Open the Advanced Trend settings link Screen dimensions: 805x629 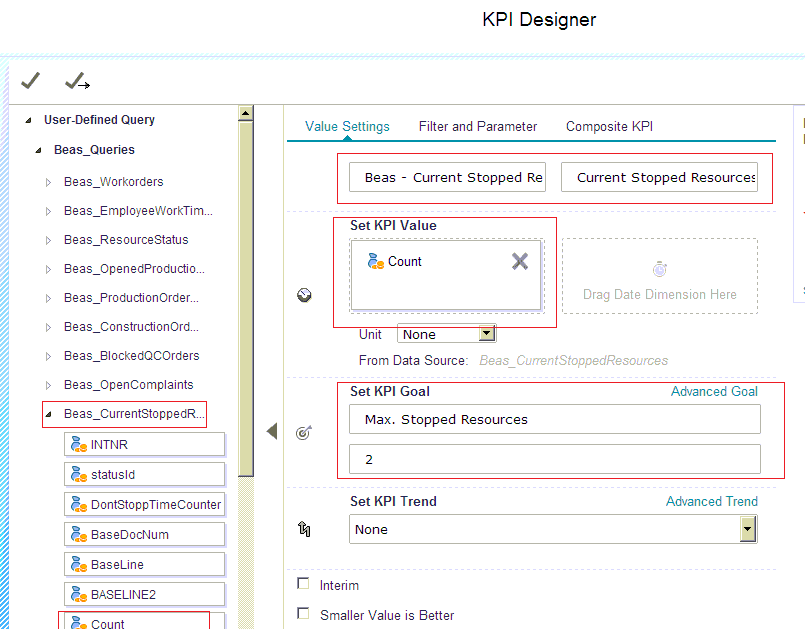(x=711, y=501)
